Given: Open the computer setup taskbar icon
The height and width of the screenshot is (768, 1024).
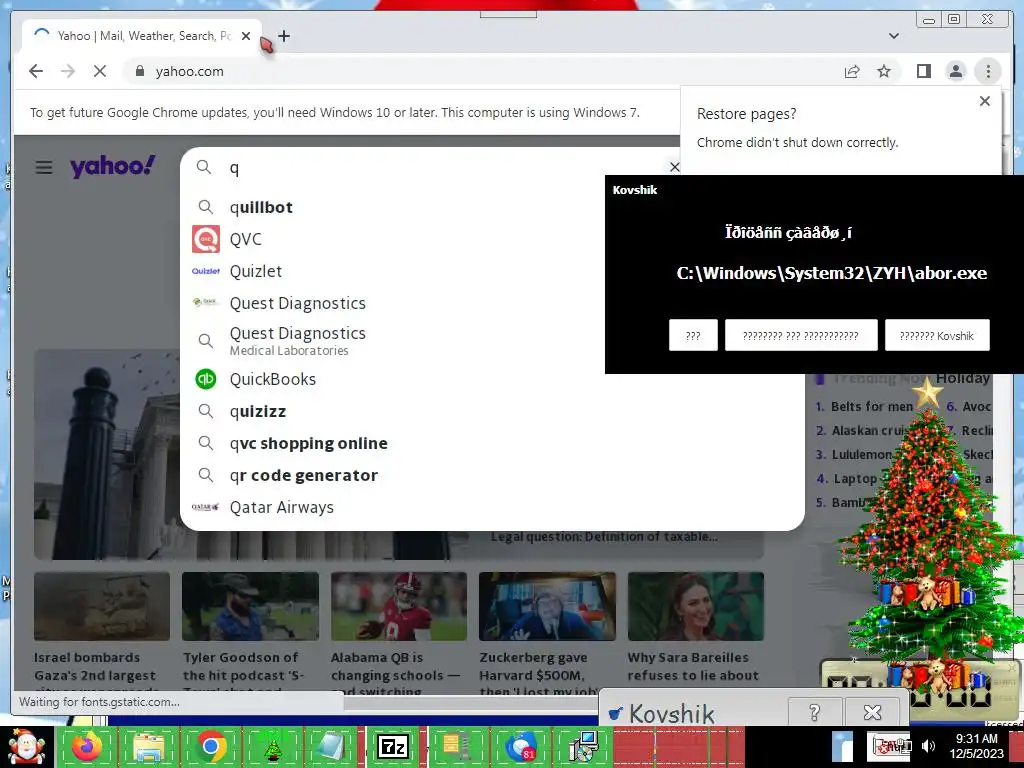Looking at the screenshot, I should [583, 747].
